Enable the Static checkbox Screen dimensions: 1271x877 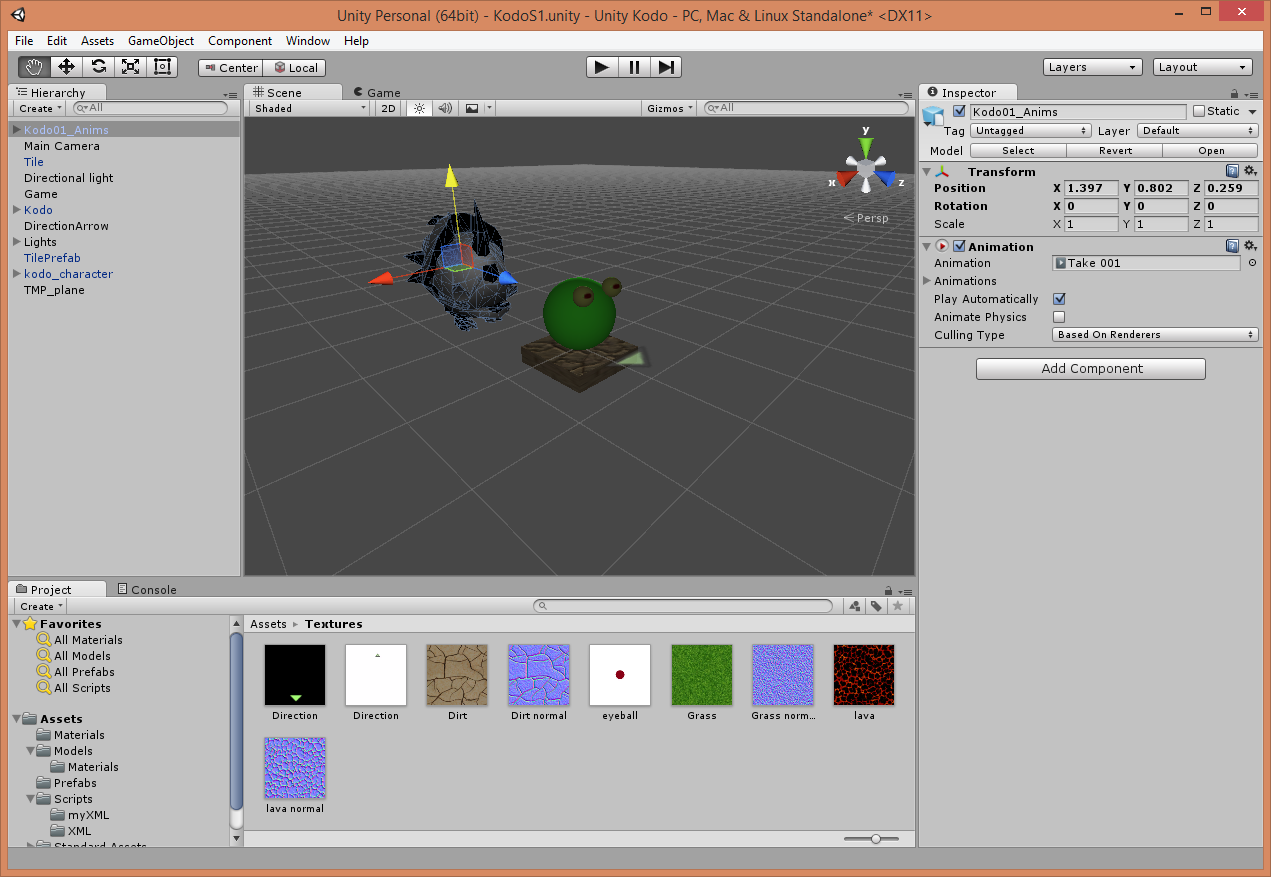pos(1199,111)
